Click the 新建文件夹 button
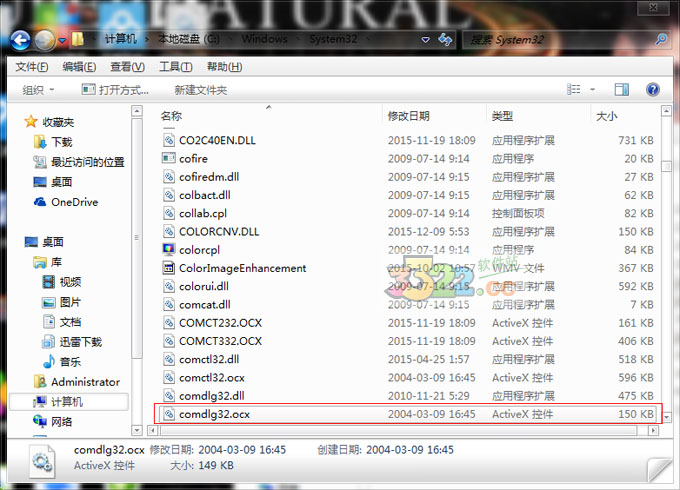The width and height of the screenshot is (680, 490). [201, 90]
